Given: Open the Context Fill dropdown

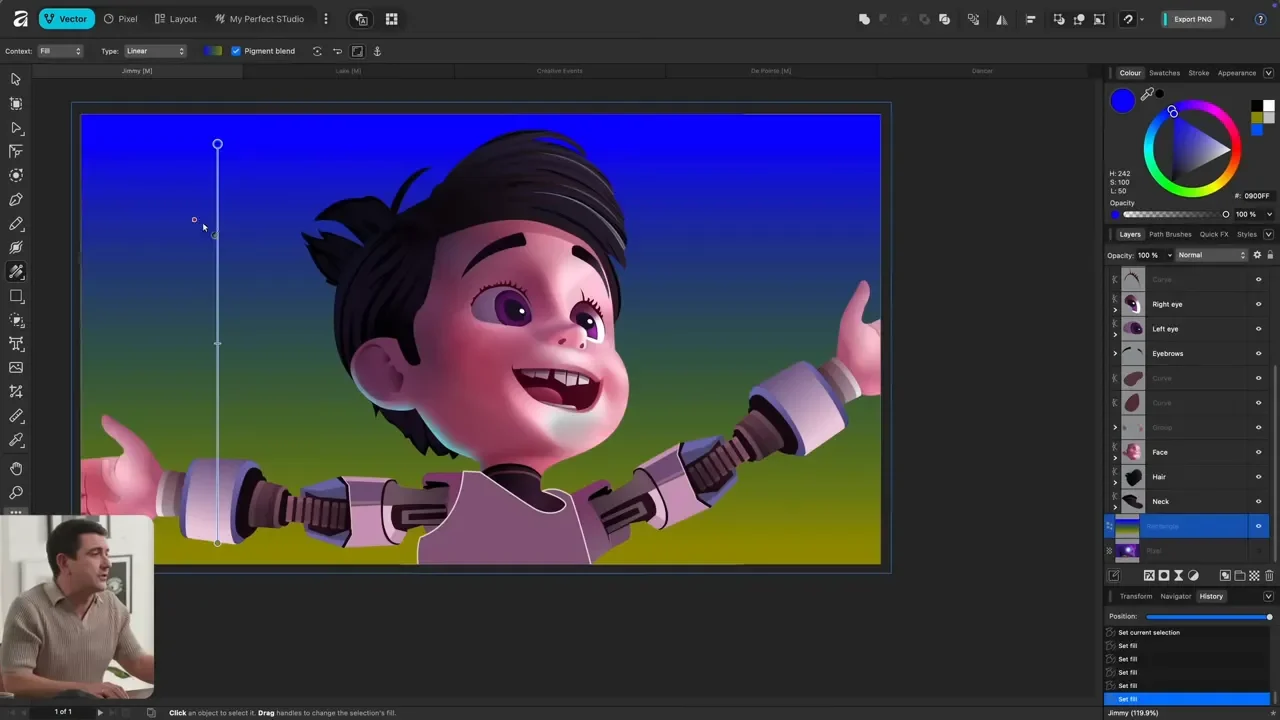Looking at the screenshot, I should (x=60, y=51).
